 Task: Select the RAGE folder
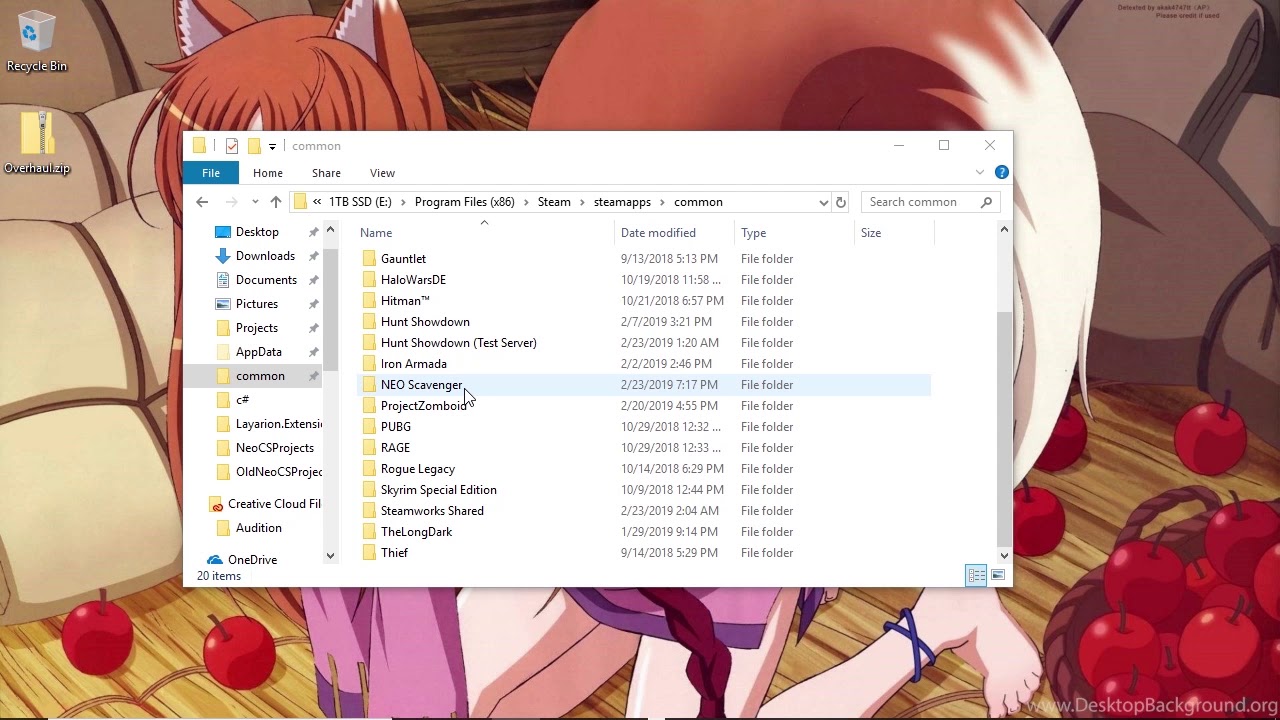395,448
